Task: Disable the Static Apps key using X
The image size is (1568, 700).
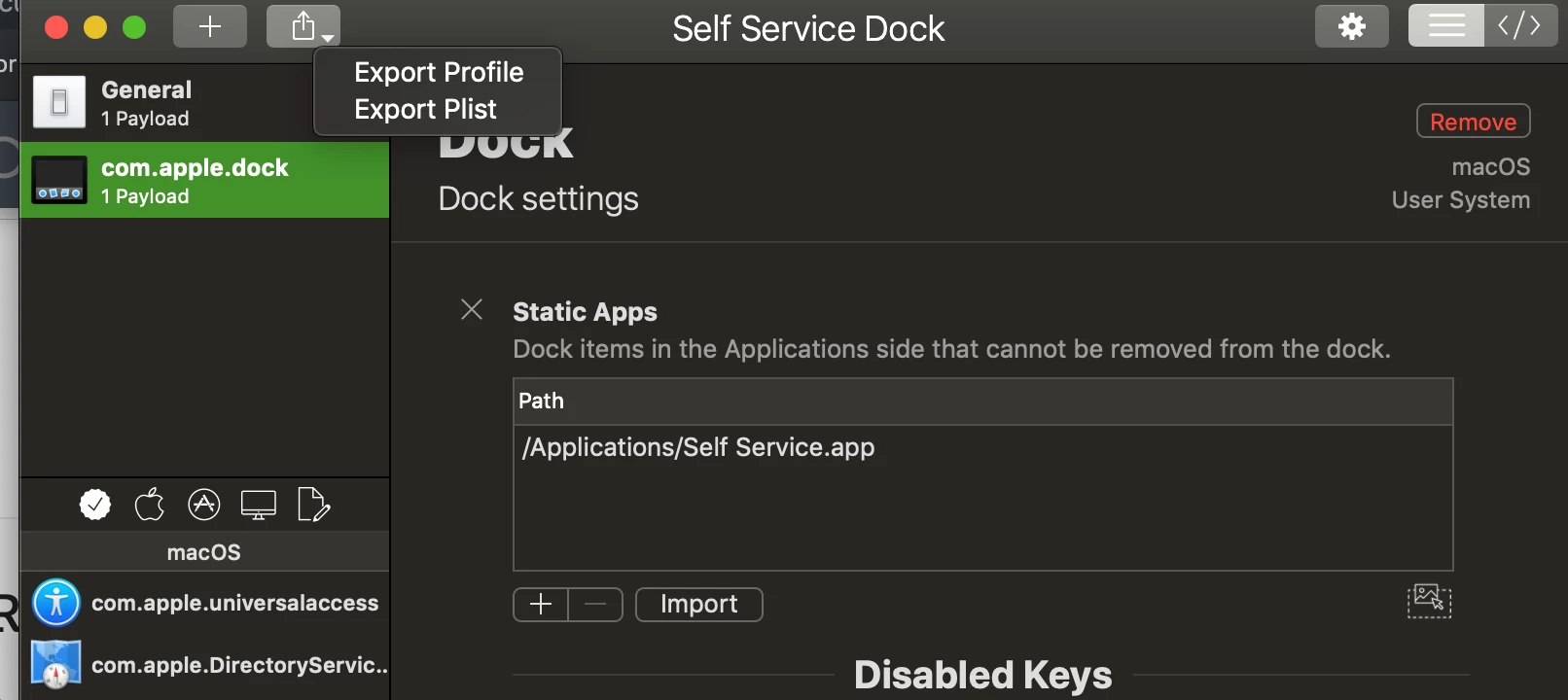Action: [x=472, y=310]
